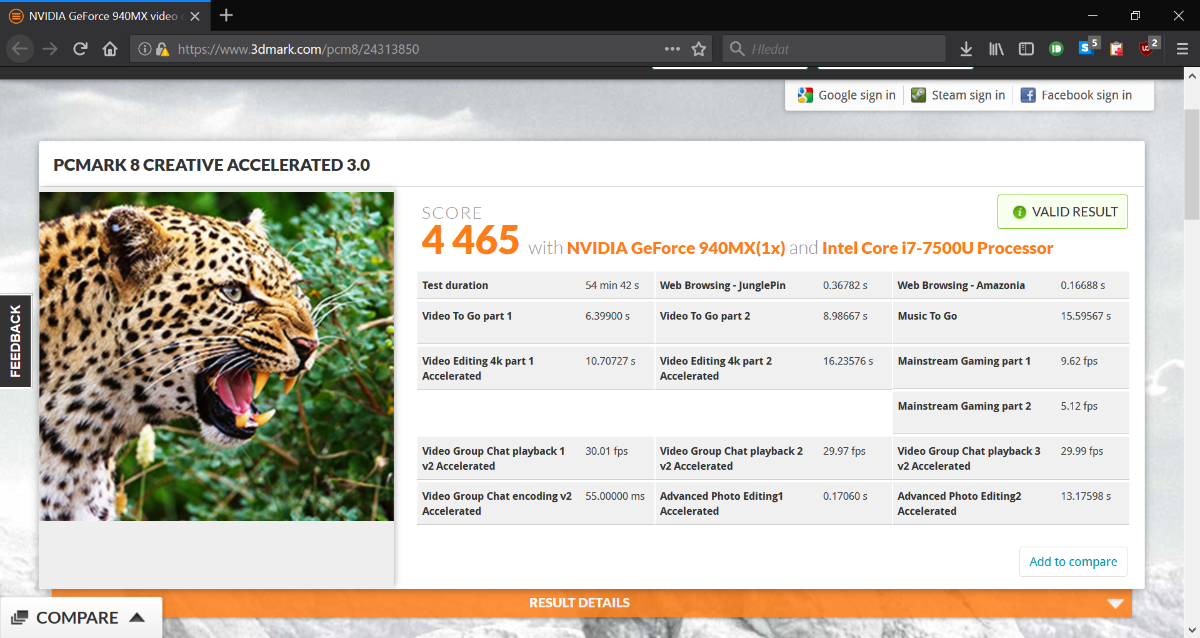The image size is (1200, 638).
Task: Reload the current page
Action: point(81,49)
